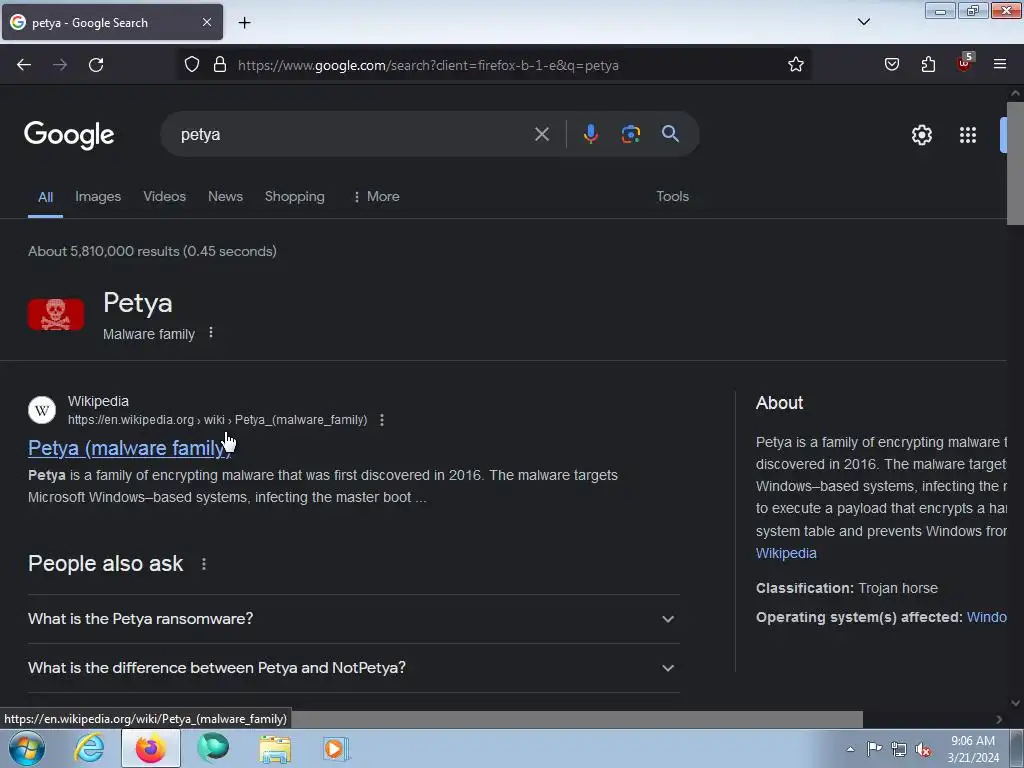Go back with the browser back arrow

[24, 65]
